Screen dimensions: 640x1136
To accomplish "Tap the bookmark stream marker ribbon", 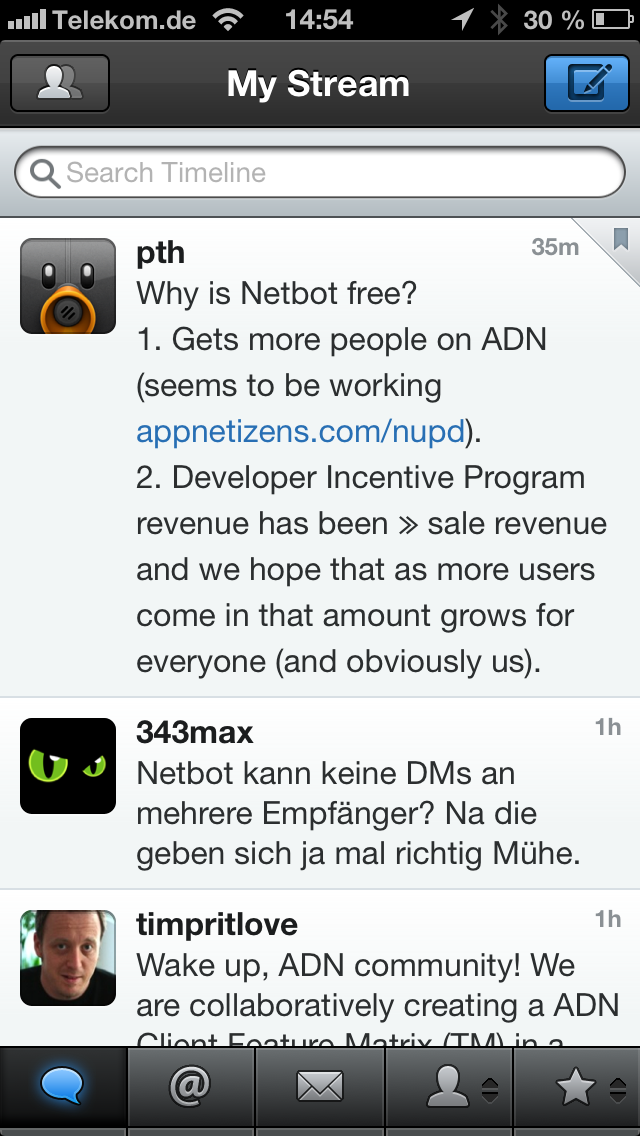I will [x=620, y=239].
